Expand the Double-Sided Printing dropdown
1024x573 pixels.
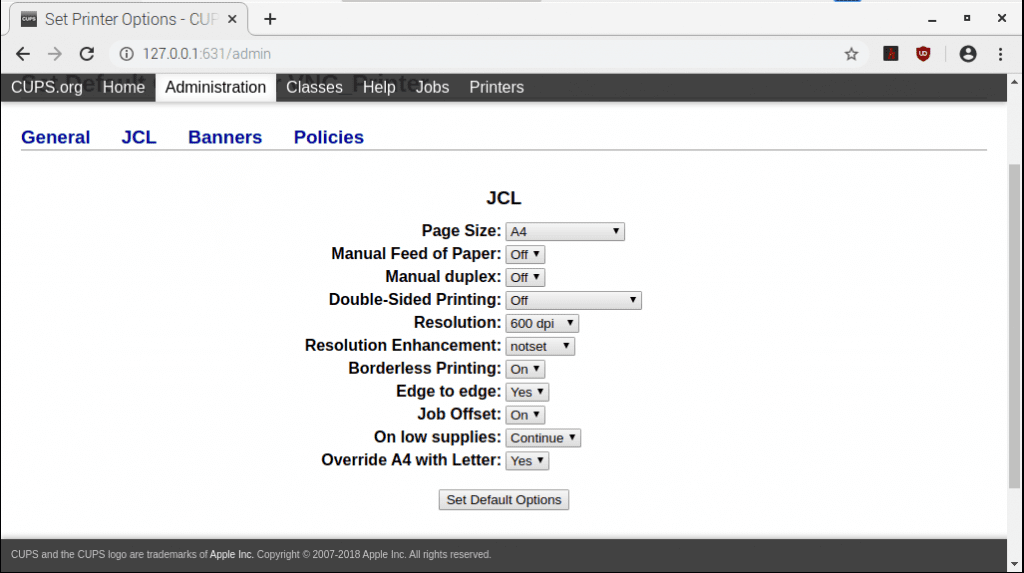[573, 301]
